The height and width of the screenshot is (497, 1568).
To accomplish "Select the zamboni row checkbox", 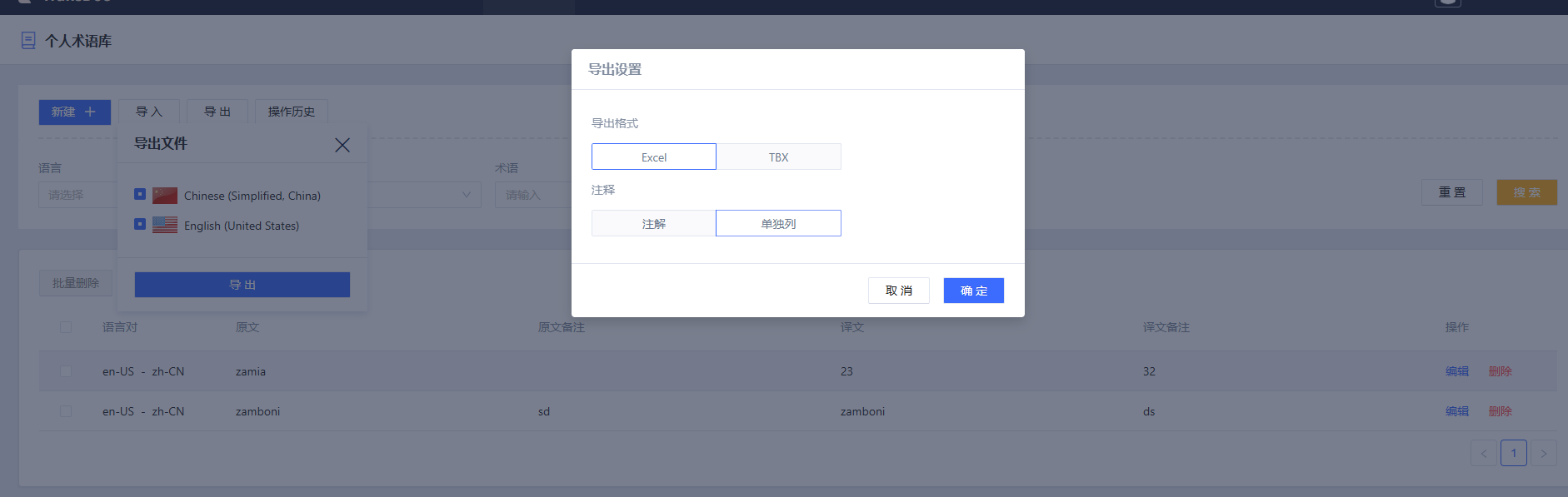I will pyautogui.click(x=66, y=411).
